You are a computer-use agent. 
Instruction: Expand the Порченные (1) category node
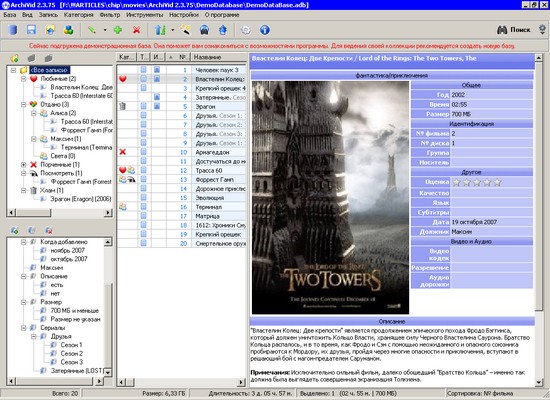[x=23, y=165]
